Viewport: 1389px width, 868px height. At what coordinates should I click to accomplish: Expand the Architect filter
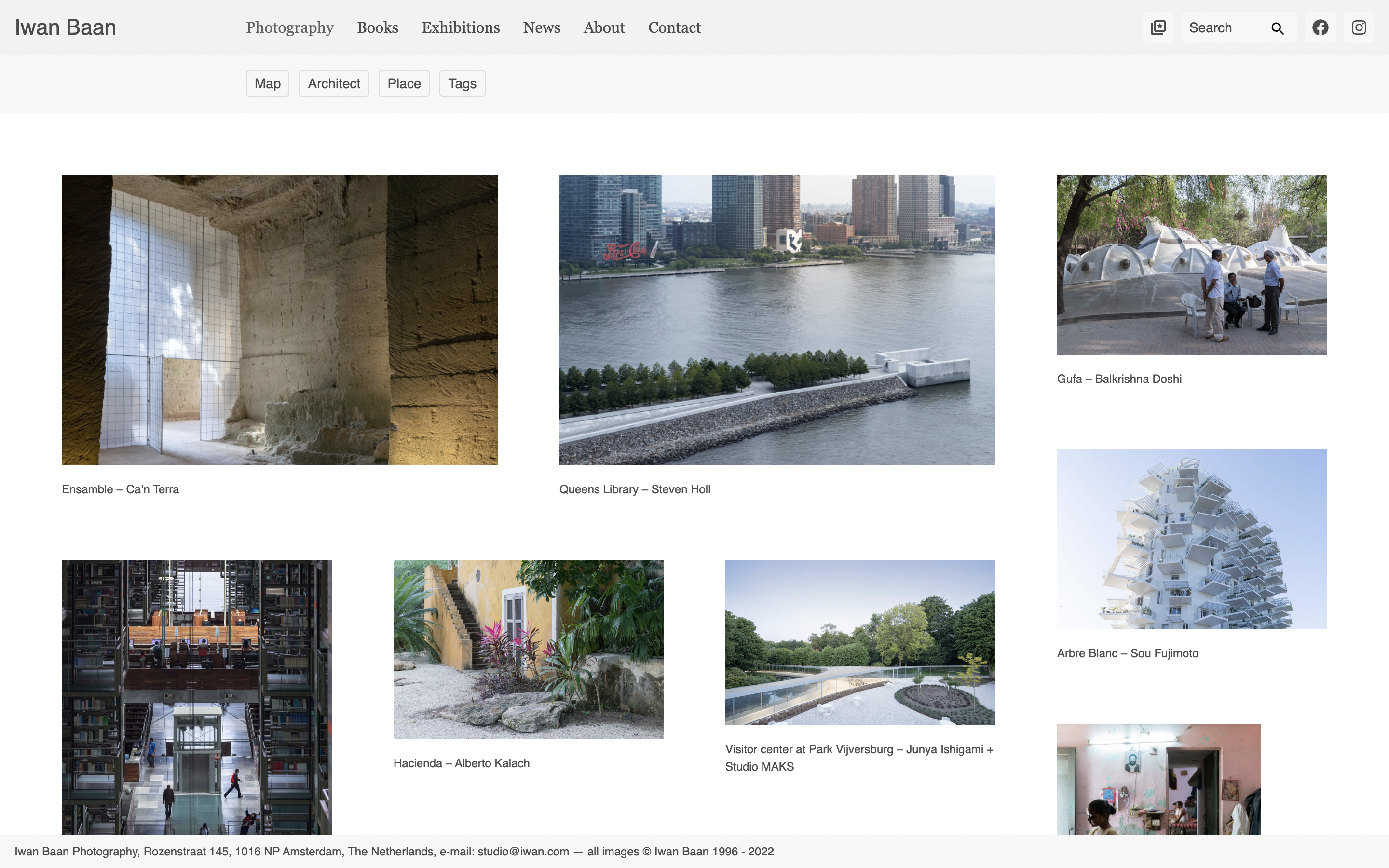(x=333, y=84)
